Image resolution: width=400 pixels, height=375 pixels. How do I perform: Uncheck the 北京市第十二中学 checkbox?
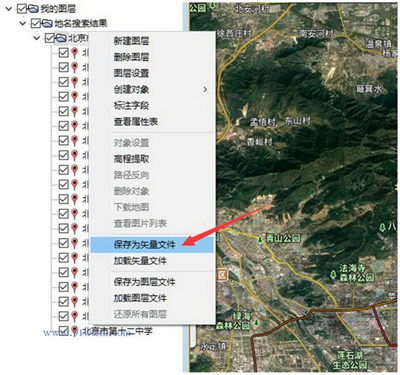point(64,331)
